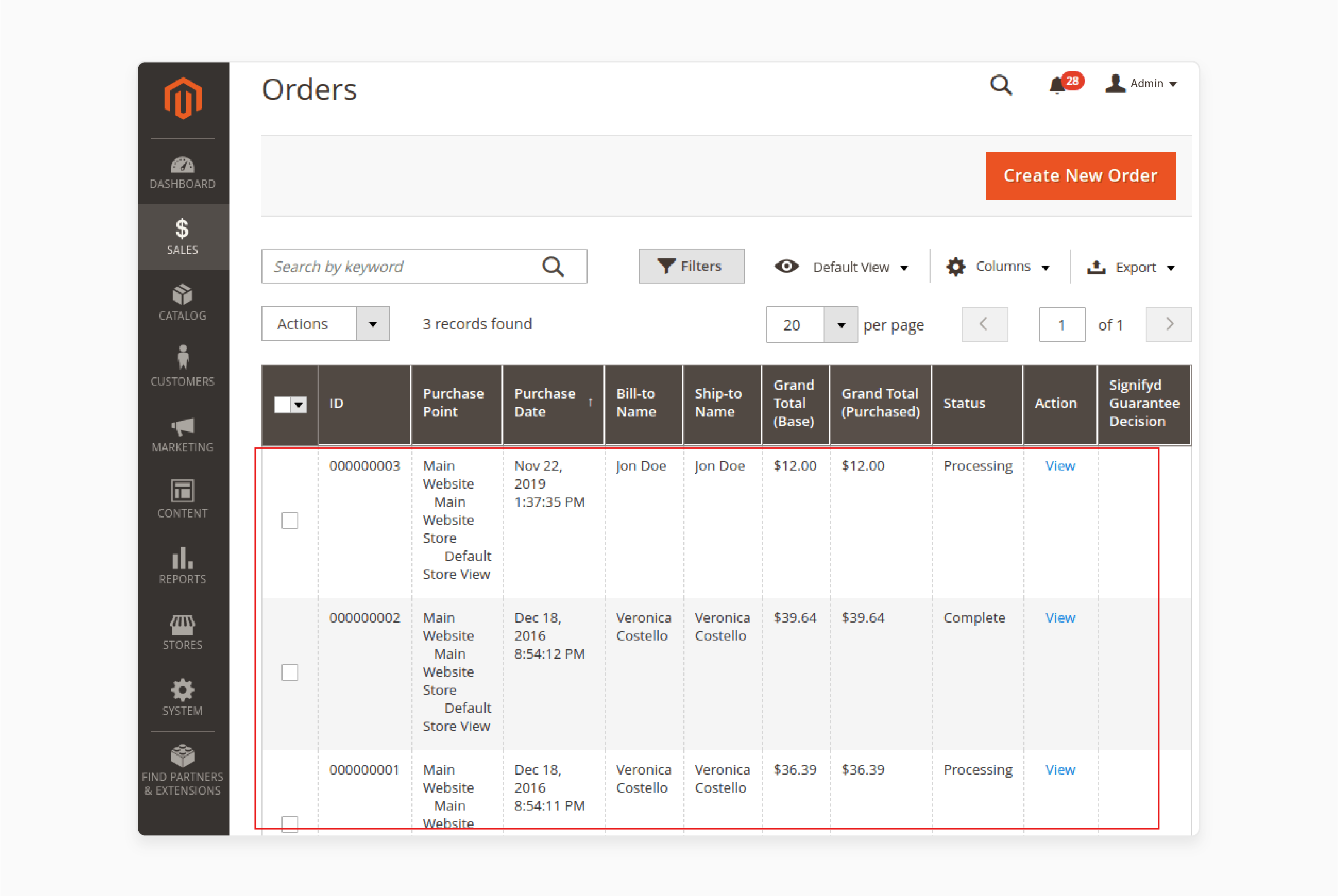This screenshot has width=1338, height=896.
Task: View order 000000002
Action: pos(1060,618)
